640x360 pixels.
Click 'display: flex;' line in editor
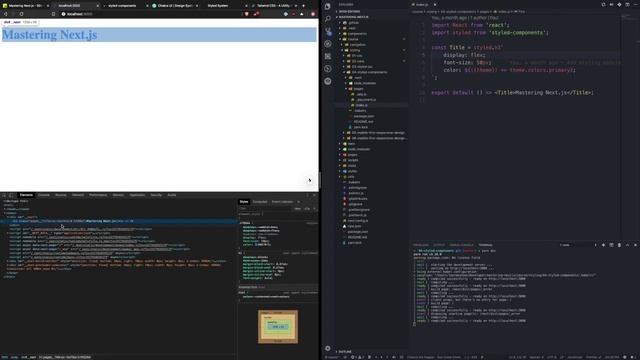(464, 55)
